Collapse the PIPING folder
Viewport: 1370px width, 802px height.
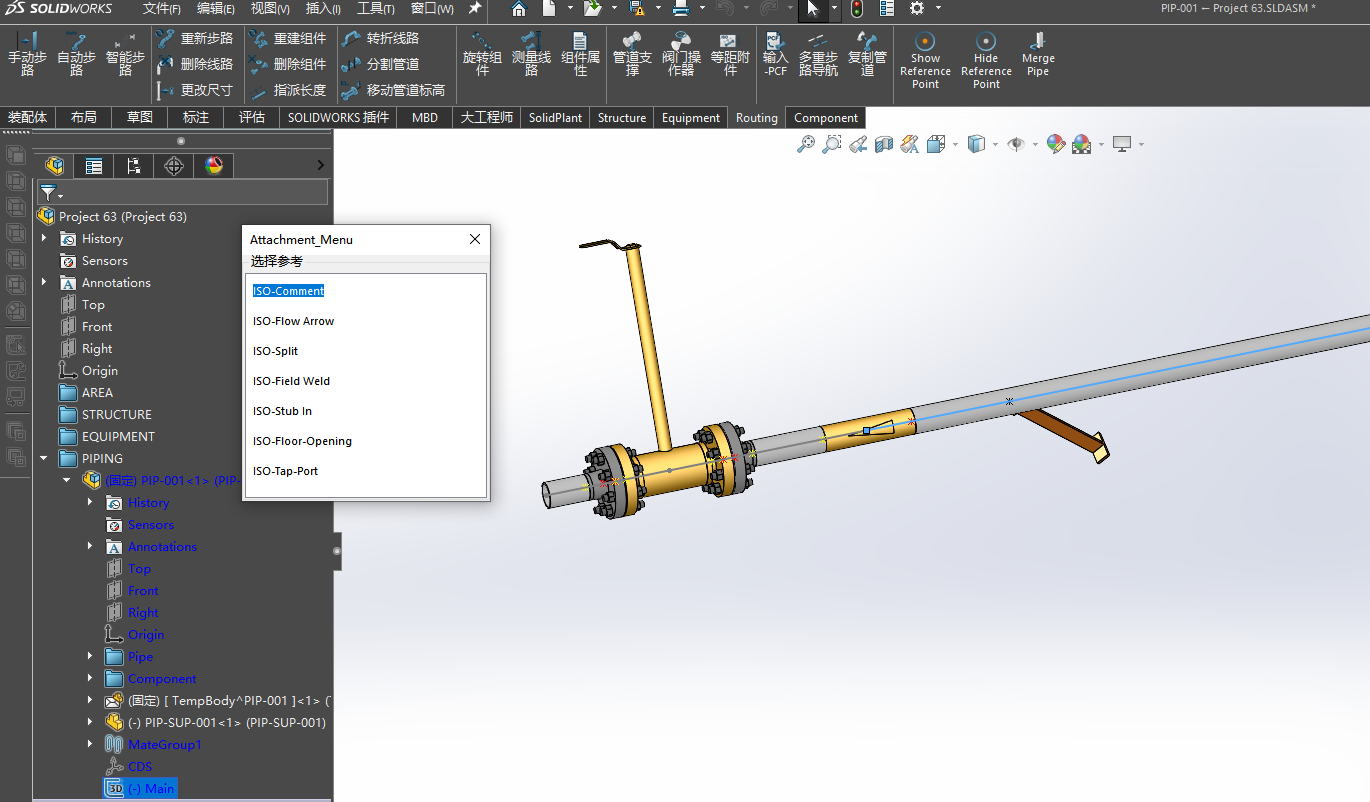click(x=44, y=458)
